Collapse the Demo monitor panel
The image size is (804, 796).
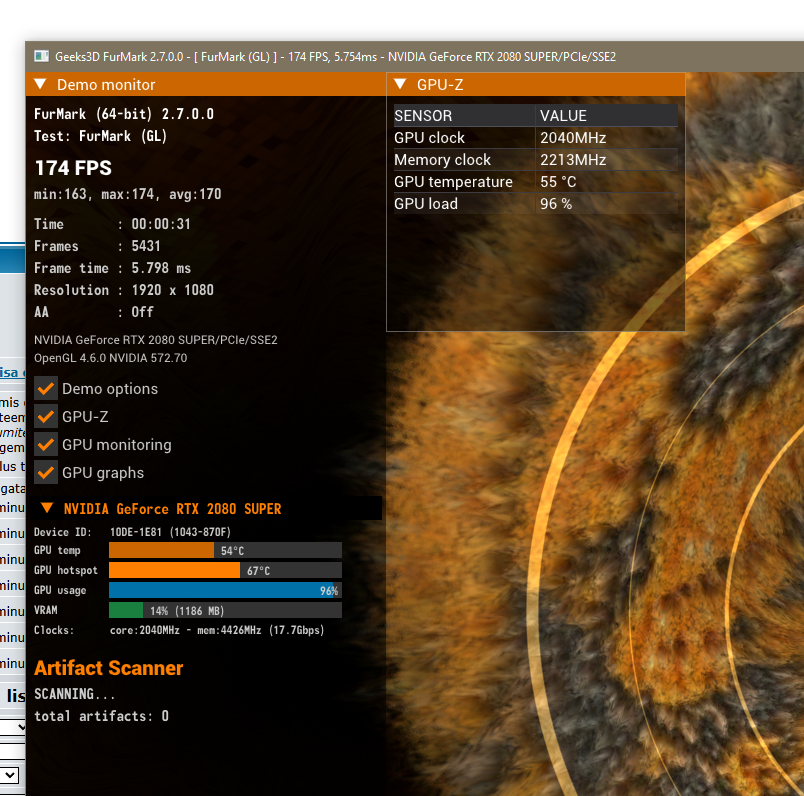tap(41, 85)
